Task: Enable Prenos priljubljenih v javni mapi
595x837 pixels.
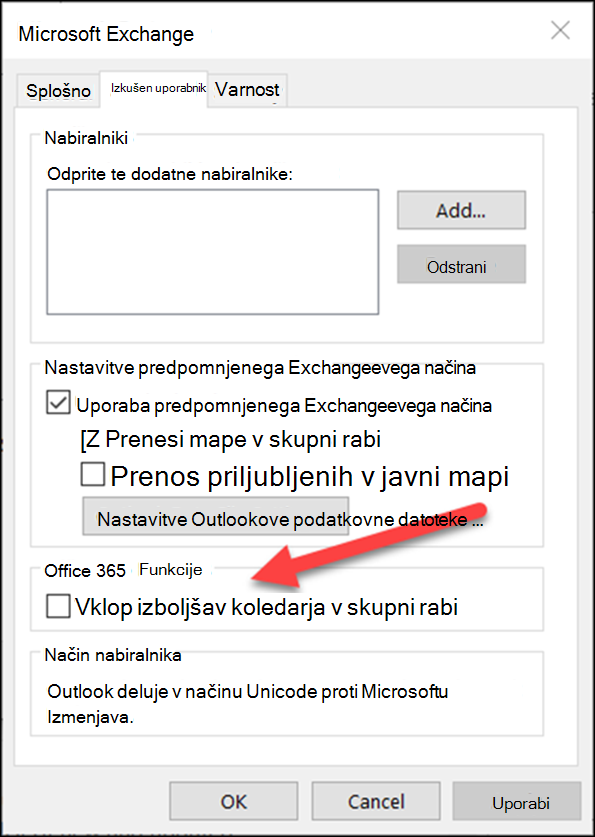Action: coord(92,474)
